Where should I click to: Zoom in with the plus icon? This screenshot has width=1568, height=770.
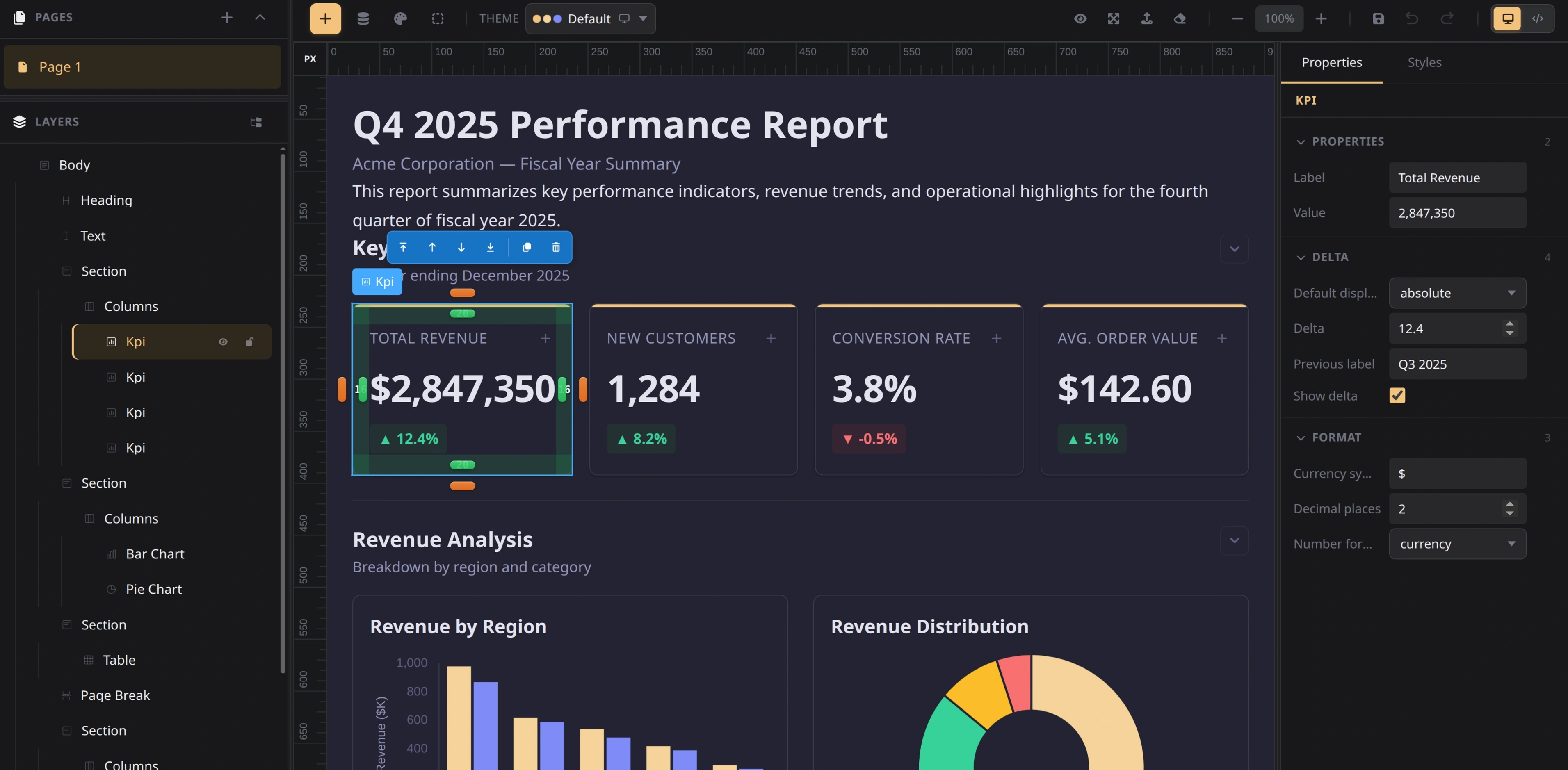tap(1321, 18)
